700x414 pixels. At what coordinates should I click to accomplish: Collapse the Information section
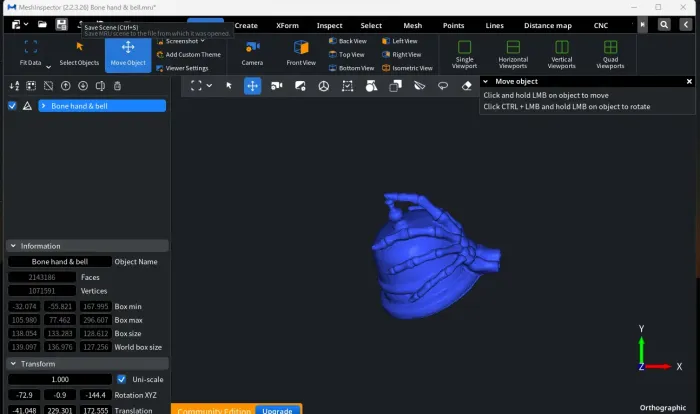(x=13, y=246)
